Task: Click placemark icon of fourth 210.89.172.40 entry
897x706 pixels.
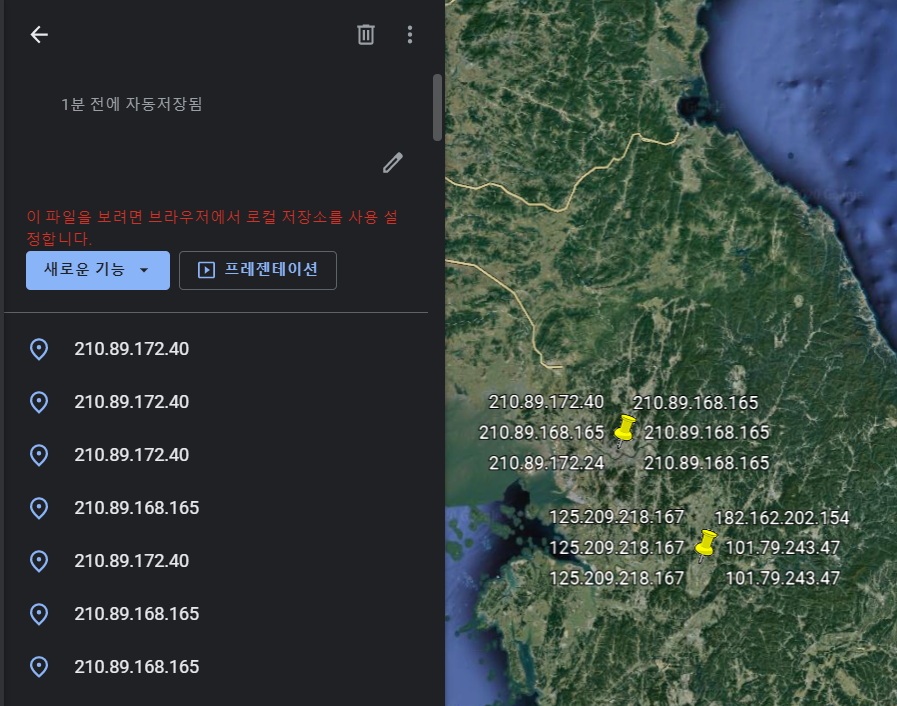Action: click(x=39, y=561)
